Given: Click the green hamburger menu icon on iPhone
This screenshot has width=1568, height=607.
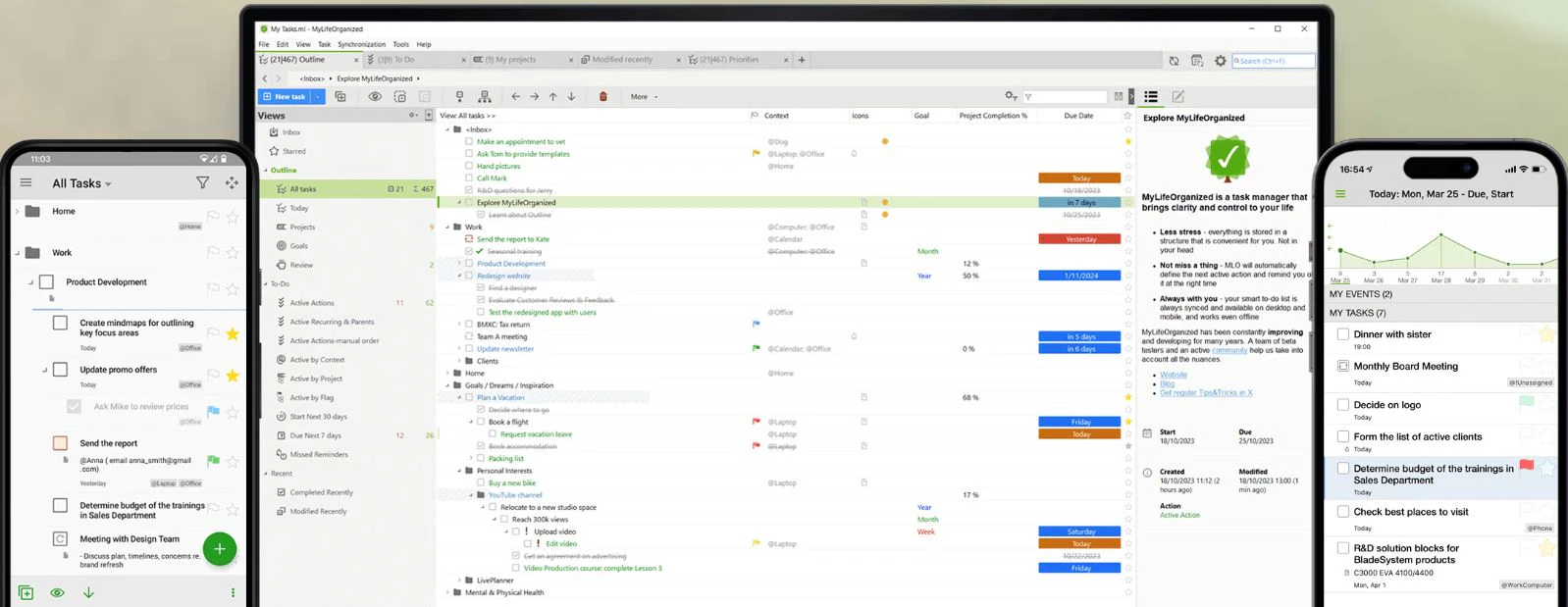Looking at the screenshot, I should 1339,194.
